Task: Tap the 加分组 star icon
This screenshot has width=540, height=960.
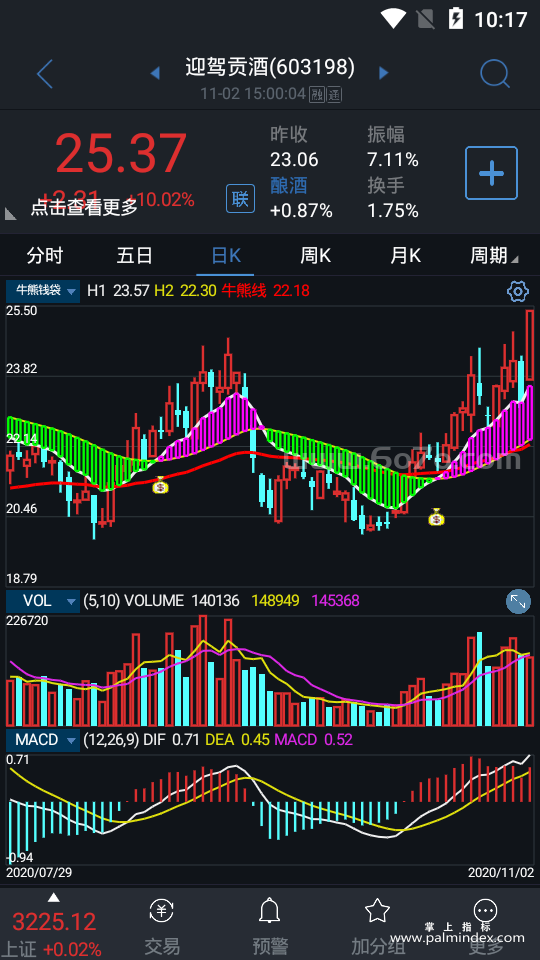Action: [x=377, y=911]
